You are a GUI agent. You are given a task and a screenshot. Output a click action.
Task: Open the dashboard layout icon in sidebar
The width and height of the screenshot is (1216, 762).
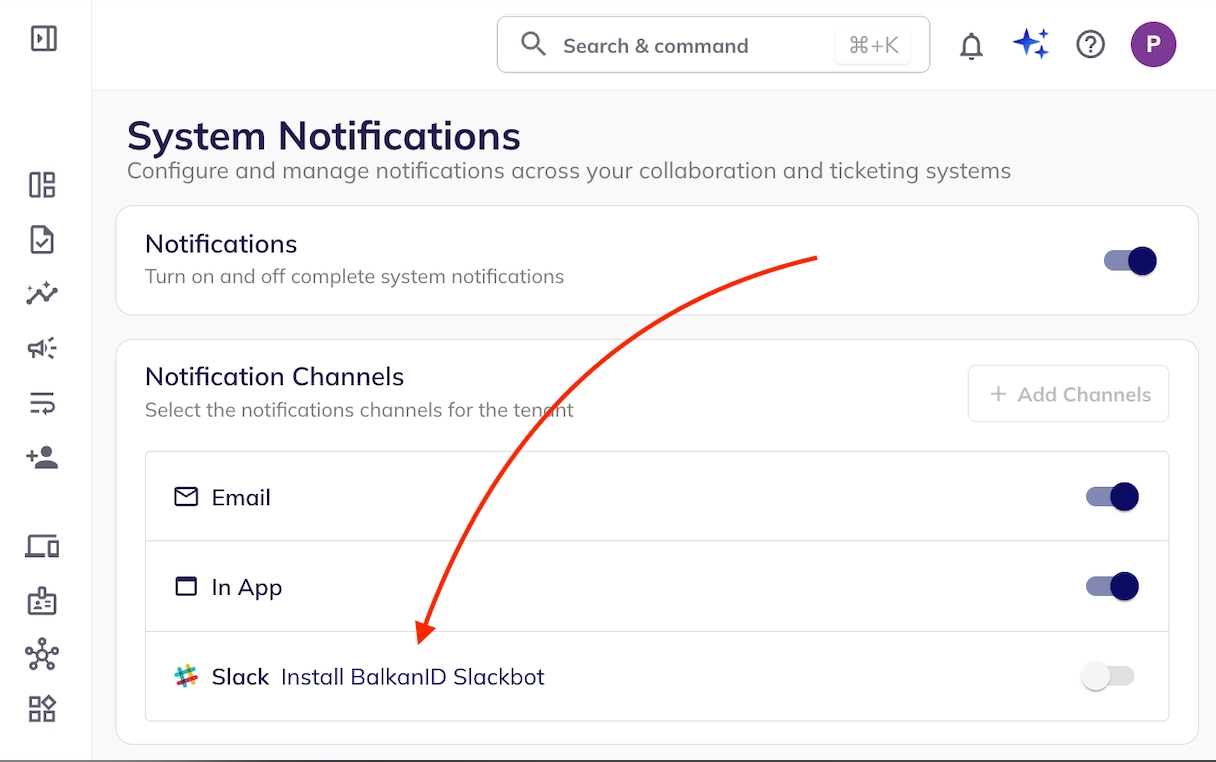[x=42, y=185]
